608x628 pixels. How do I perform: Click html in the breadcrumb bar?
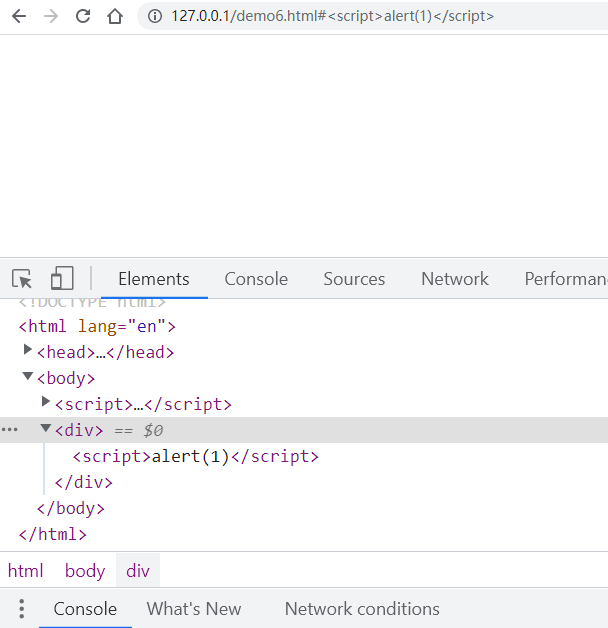tap(26, 571)
